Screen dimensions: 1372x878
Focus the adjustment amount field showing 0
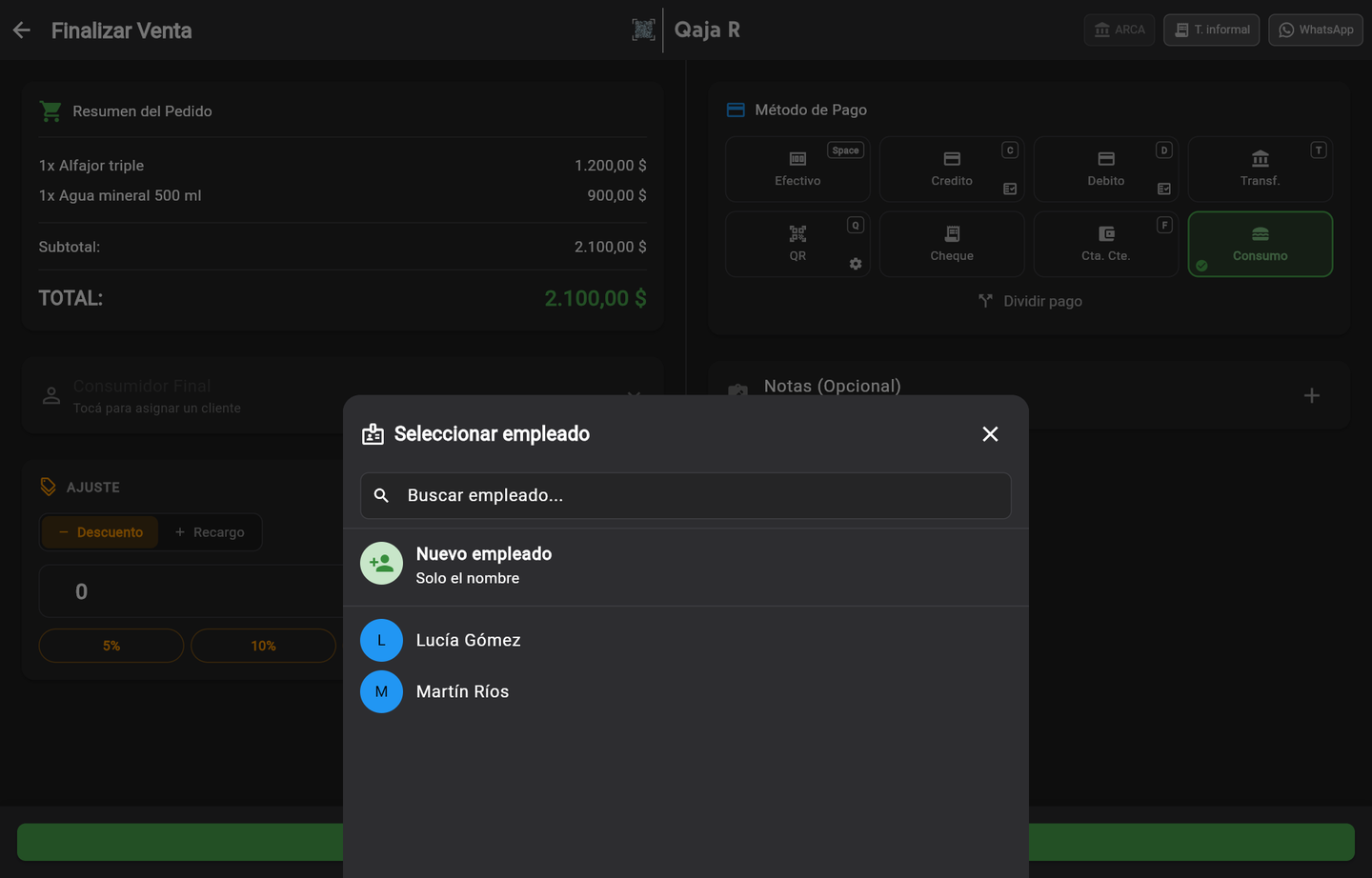(191, 591)
